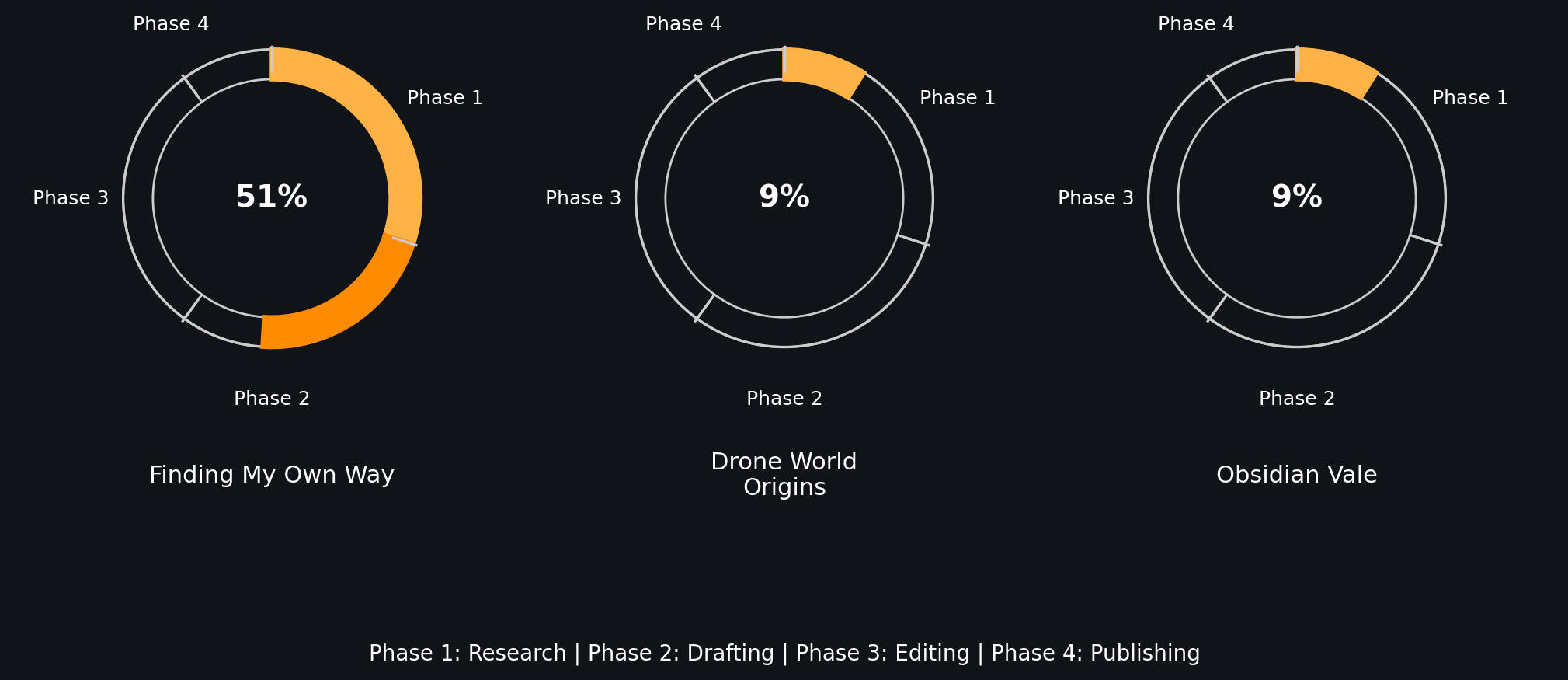Open the Obsidian Vale project title
Screen dimensions: 1568x680
(1296, 475)
